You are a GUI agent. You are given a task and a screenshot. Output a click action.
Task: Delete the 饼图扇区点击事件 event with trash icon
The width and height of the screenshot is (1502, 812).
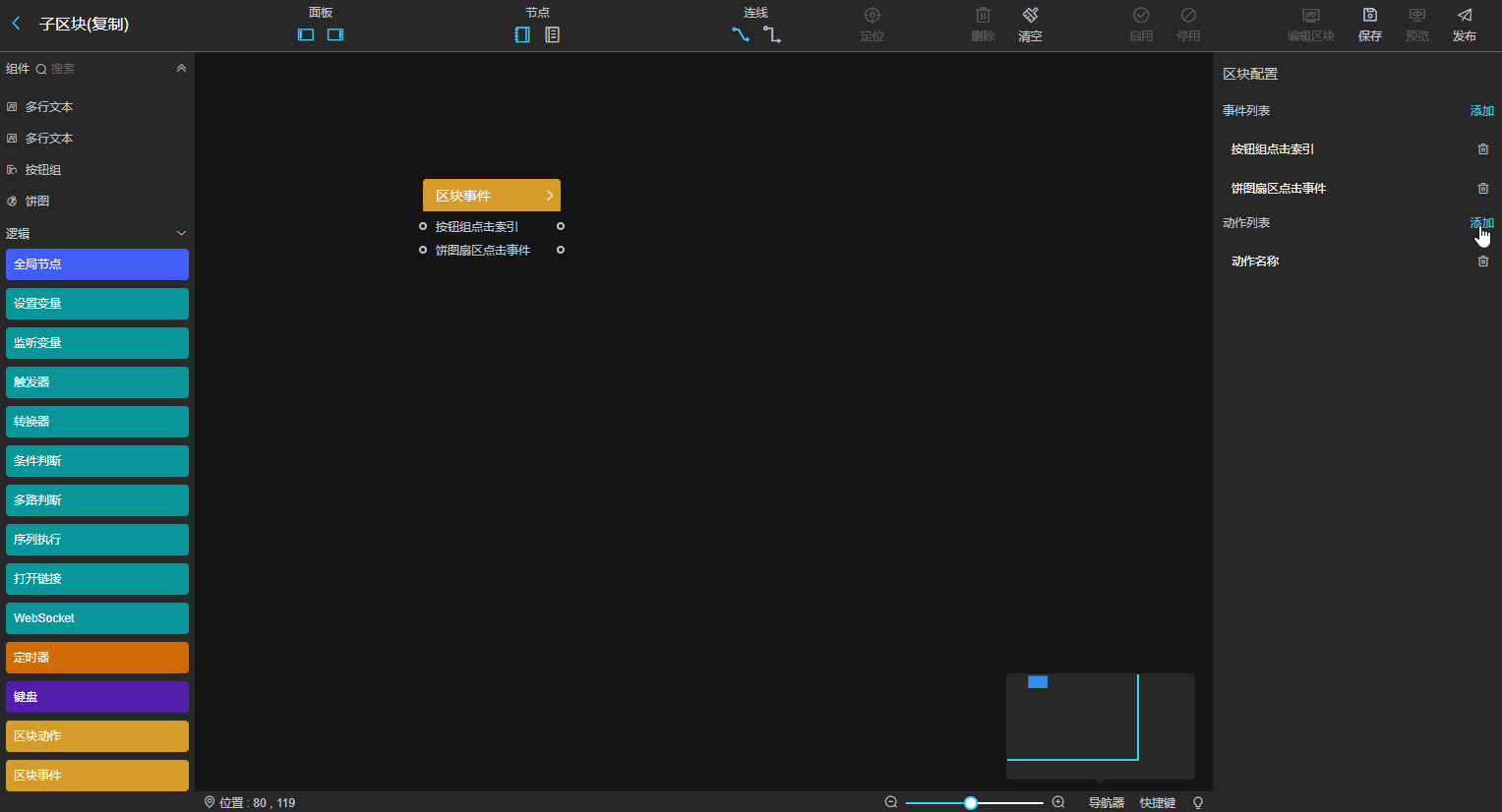click(1483, 189)
